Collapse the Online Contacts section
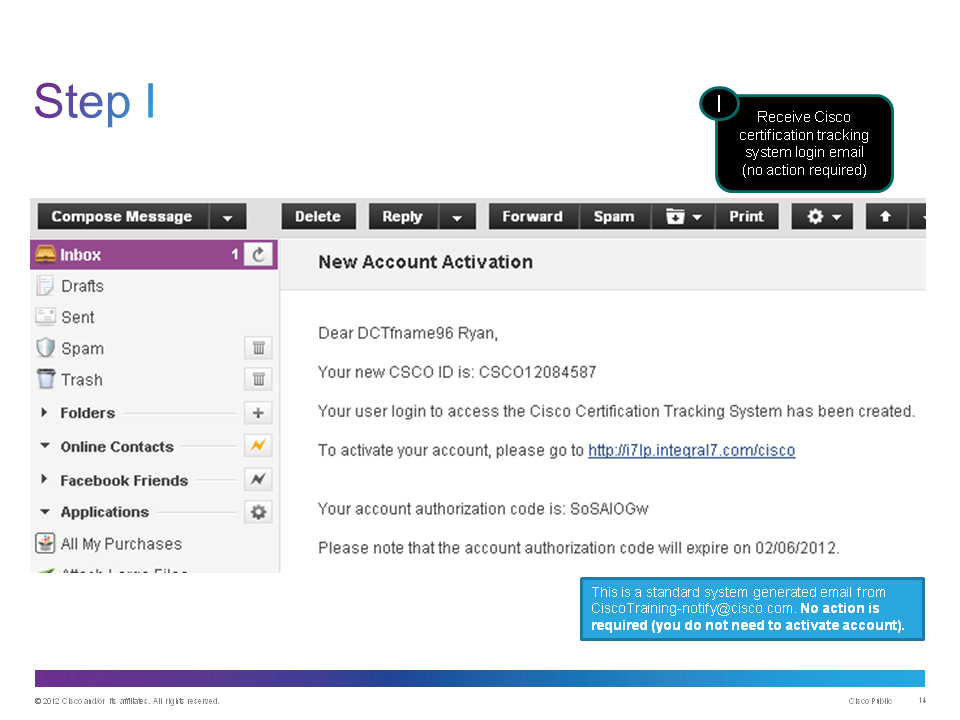Screen dimensions: 960x720 pos(45,446)
